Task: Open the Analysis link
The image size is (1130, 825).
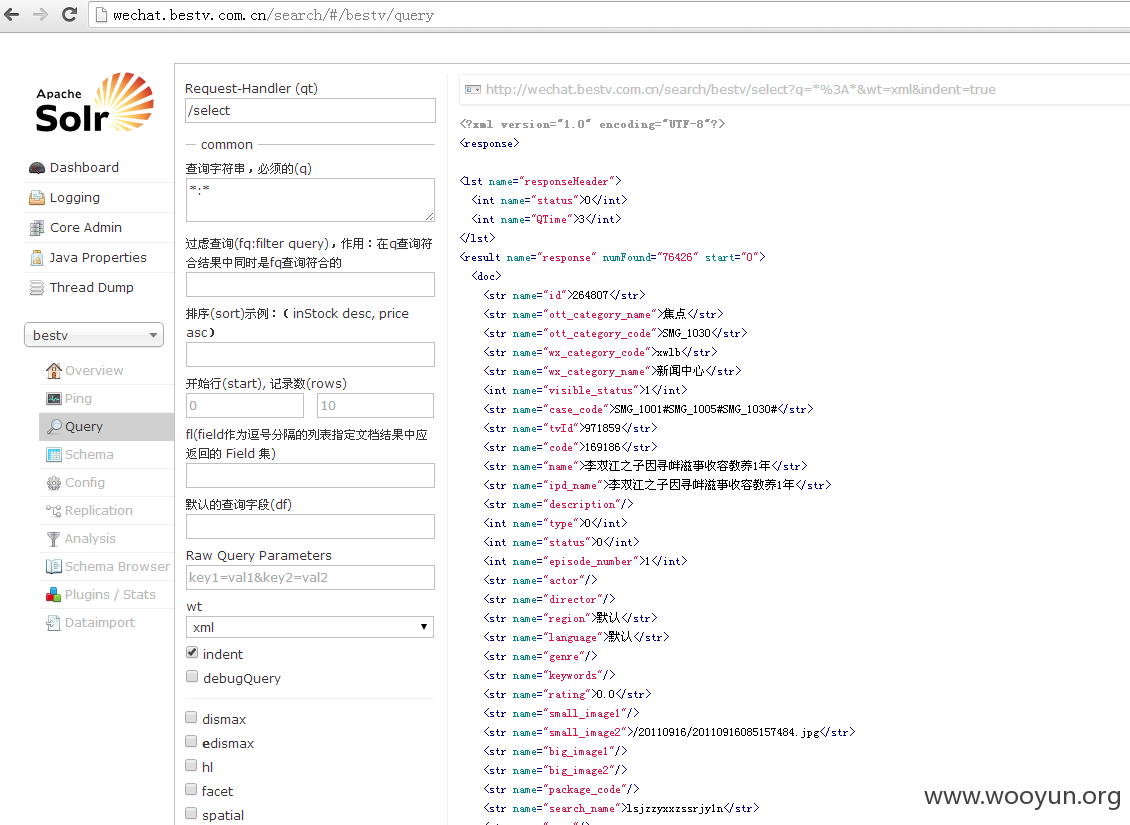Action: pos(90,539)
